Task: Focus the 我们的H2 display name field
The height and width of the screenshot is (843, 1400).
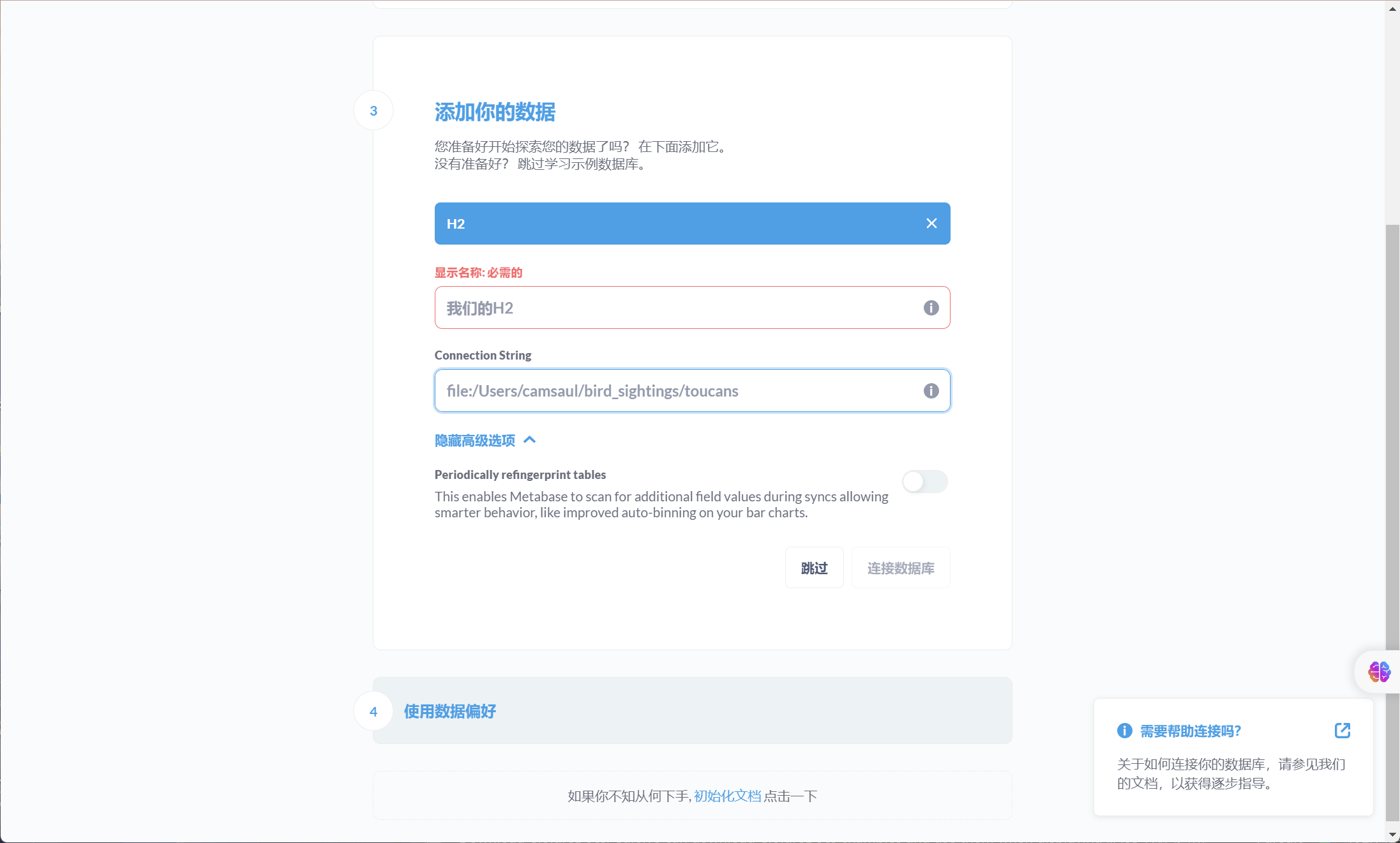Action: point(677,308)
